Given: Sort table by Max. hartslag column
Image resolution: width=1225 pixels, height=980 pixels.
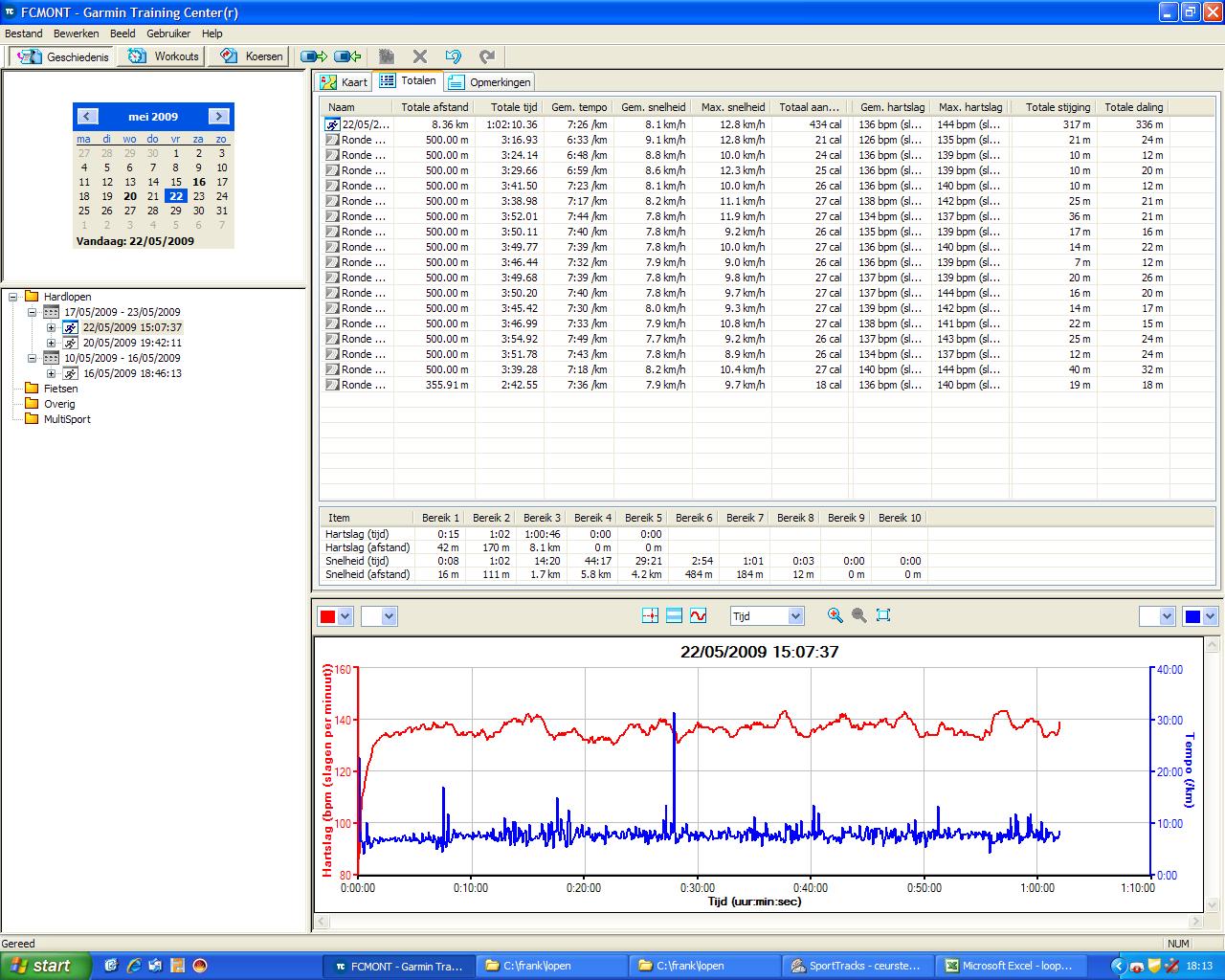Looking at the screenshot, I should 970,107.
